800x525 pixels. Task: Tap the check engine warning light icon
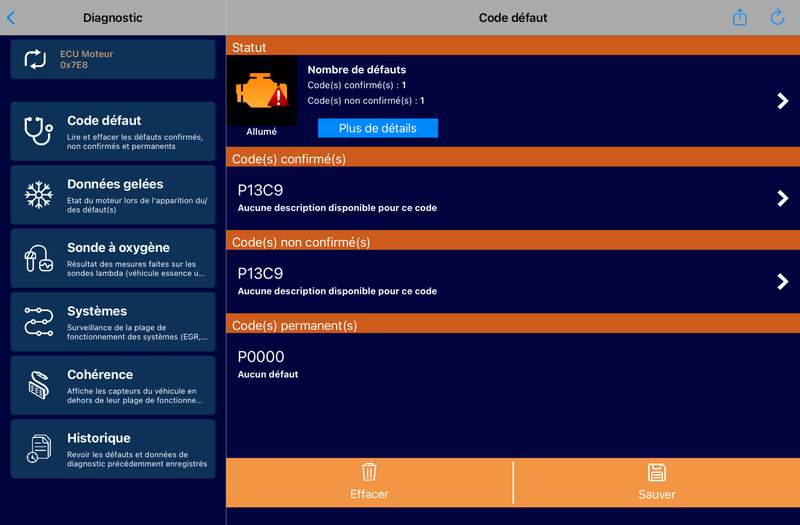262,90
